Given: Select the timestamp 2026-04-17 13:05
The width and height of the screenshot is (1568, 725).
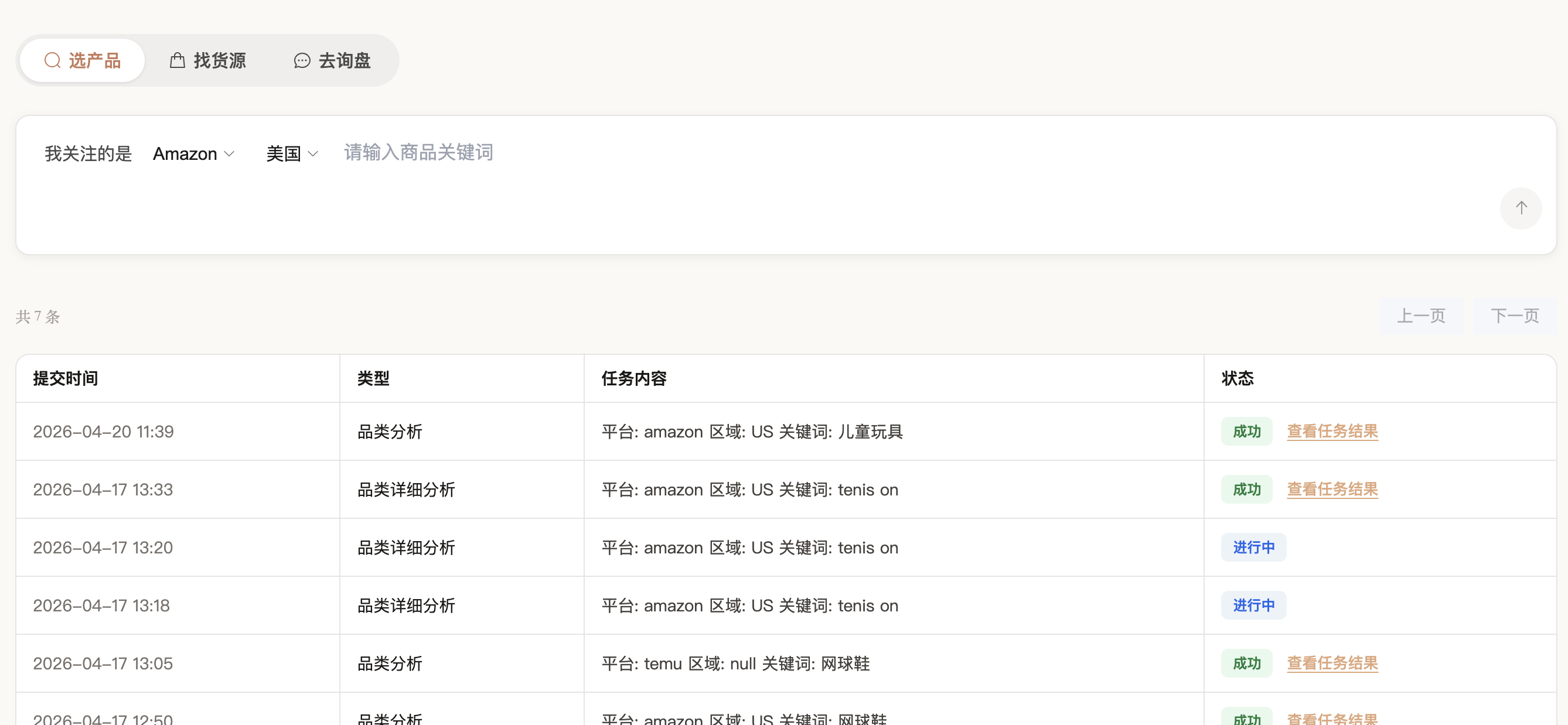Looking at the screenshot, I should point(103,663).
